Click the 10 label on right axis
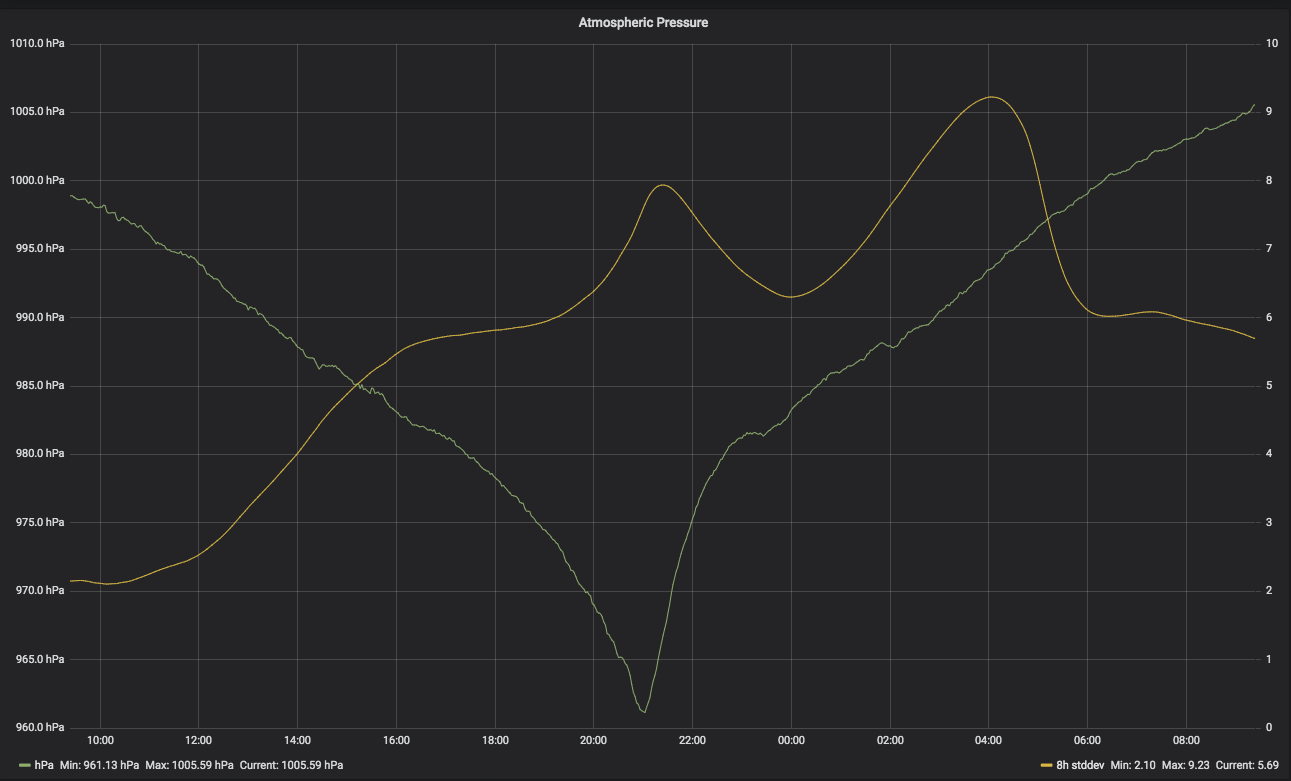 pyautogui.click(x=1271, y=43)
